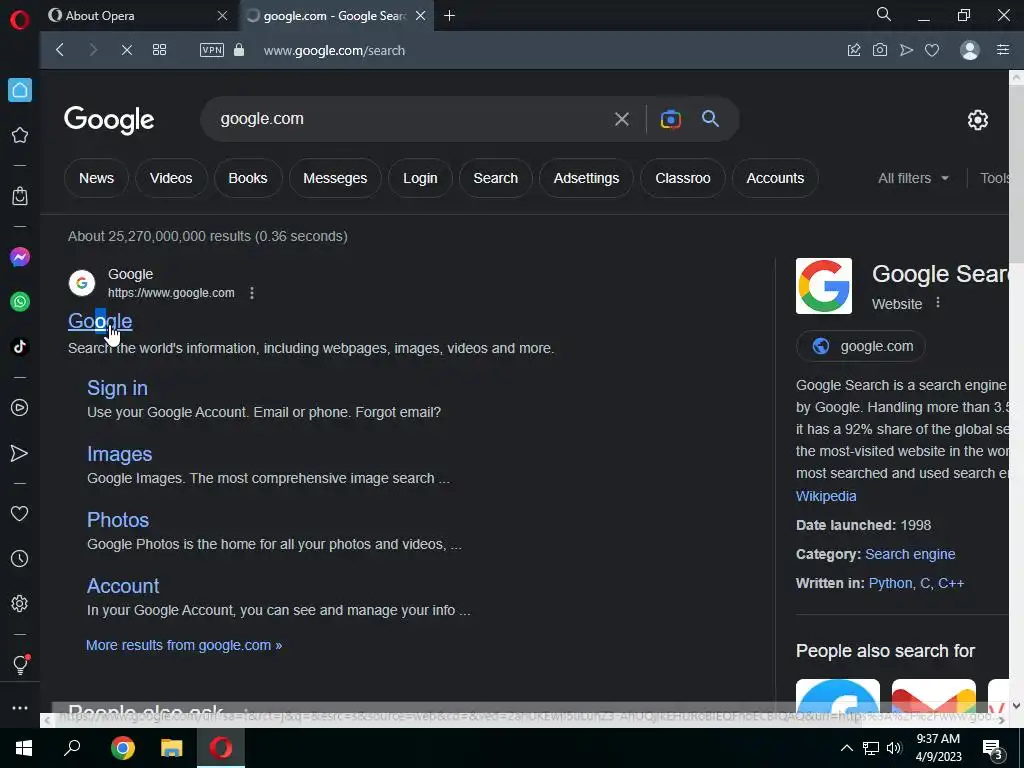Search tabs with magnifier in title bar
1024x768 pixels.
click(x=884, y=14)
